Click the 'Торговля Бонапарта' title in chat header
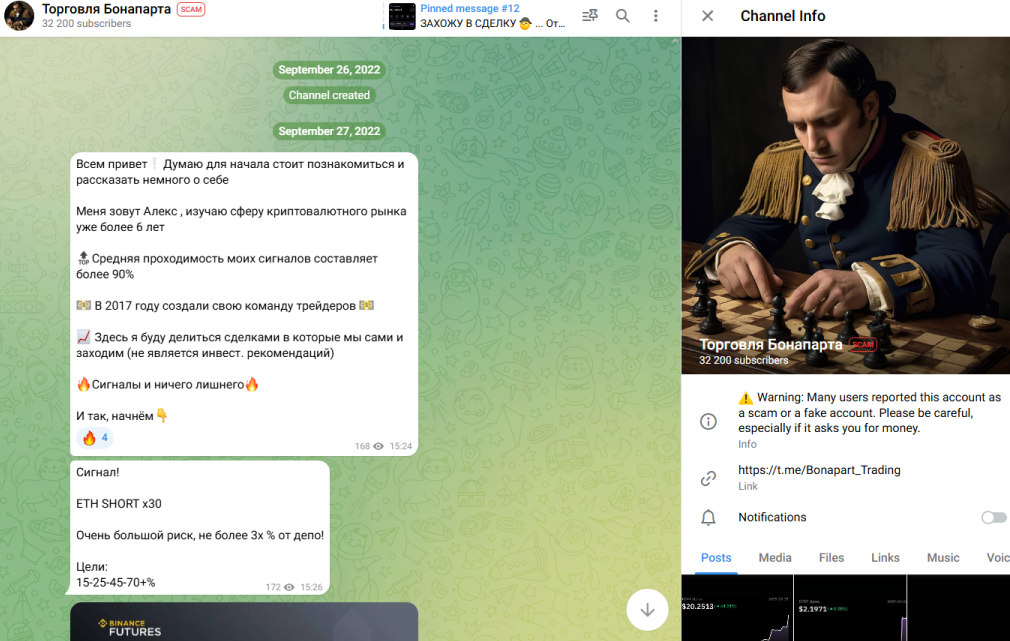The width and height of the screenshot is (1010, 641). click(x=106, y=9)
